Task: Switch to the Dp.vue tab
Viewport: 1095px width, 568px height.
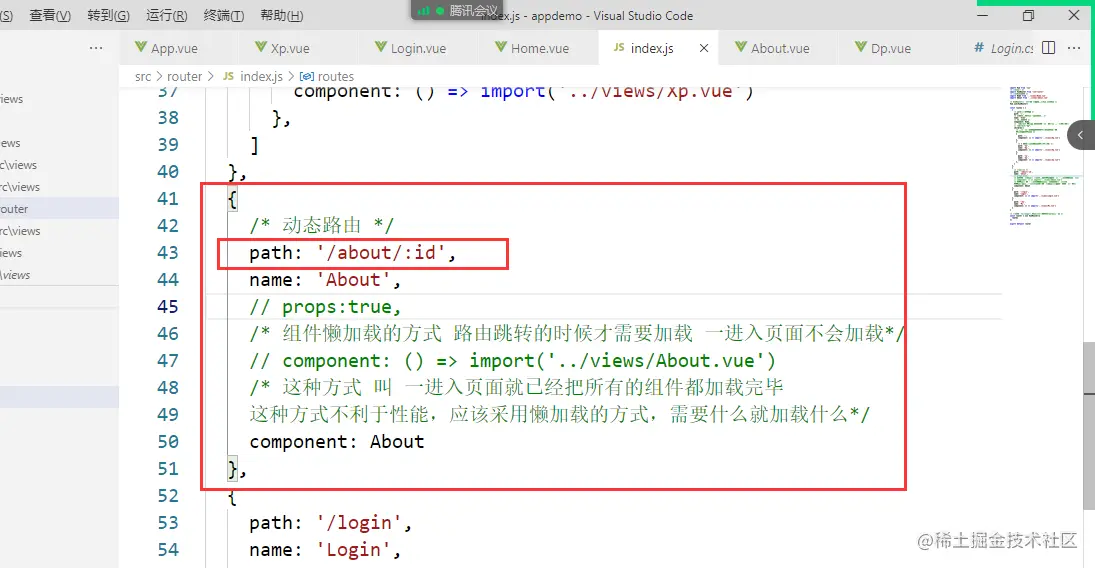Action: 890,48
